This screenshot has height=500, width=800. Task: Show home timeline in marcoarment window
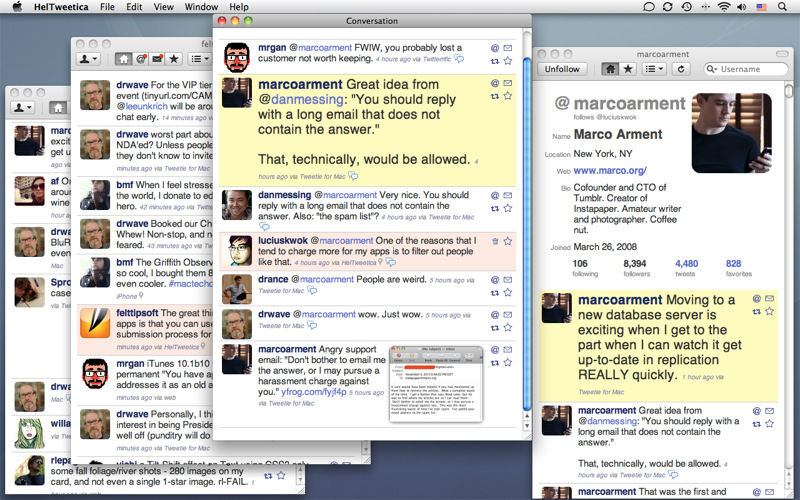(x=610, y=69)
